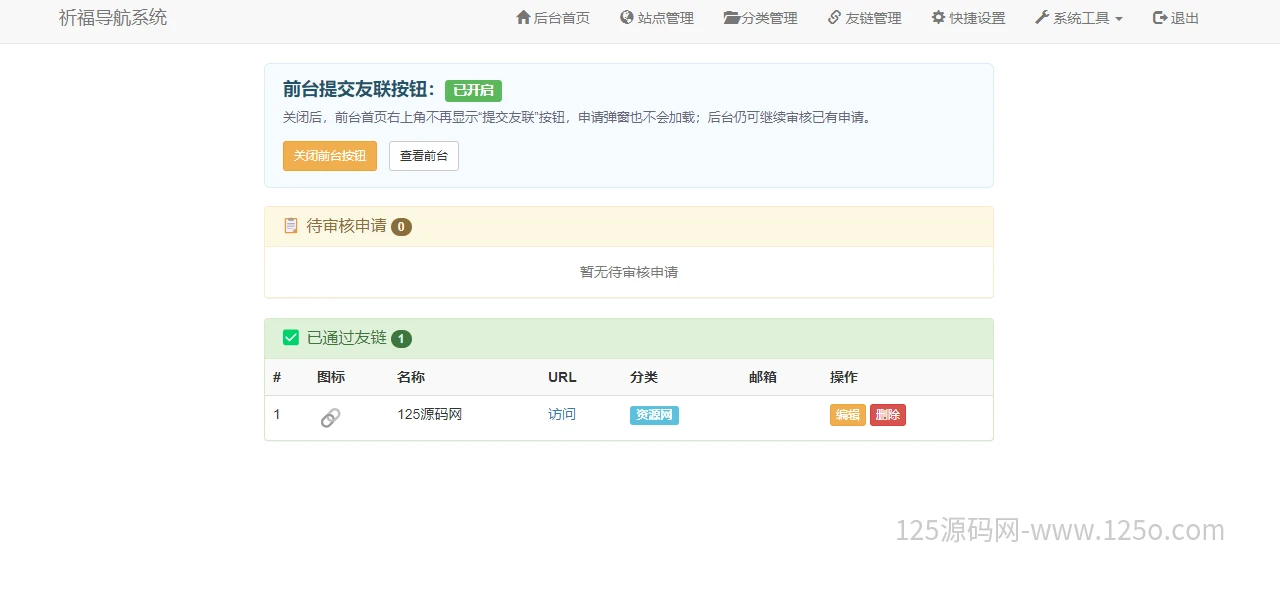1280x595 pixels.
Task: Click the pending count badge 0
Action: 401,227
